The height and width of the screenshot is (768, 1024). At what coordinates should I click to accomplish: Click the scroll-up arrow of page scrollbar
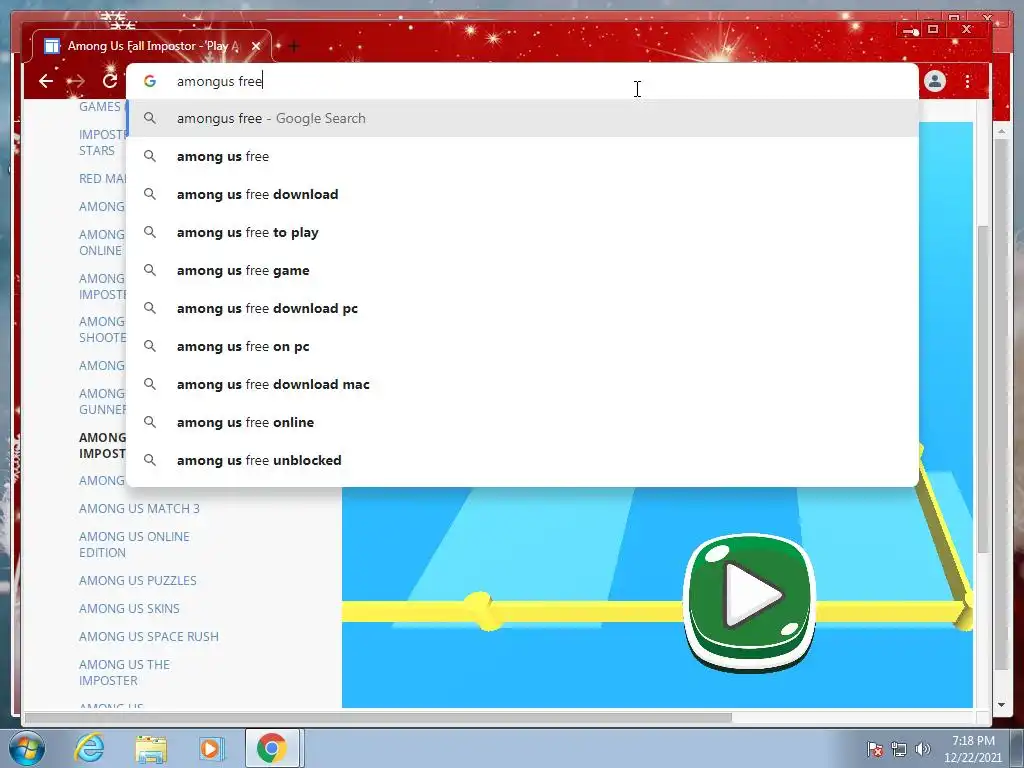[1001, 131]
